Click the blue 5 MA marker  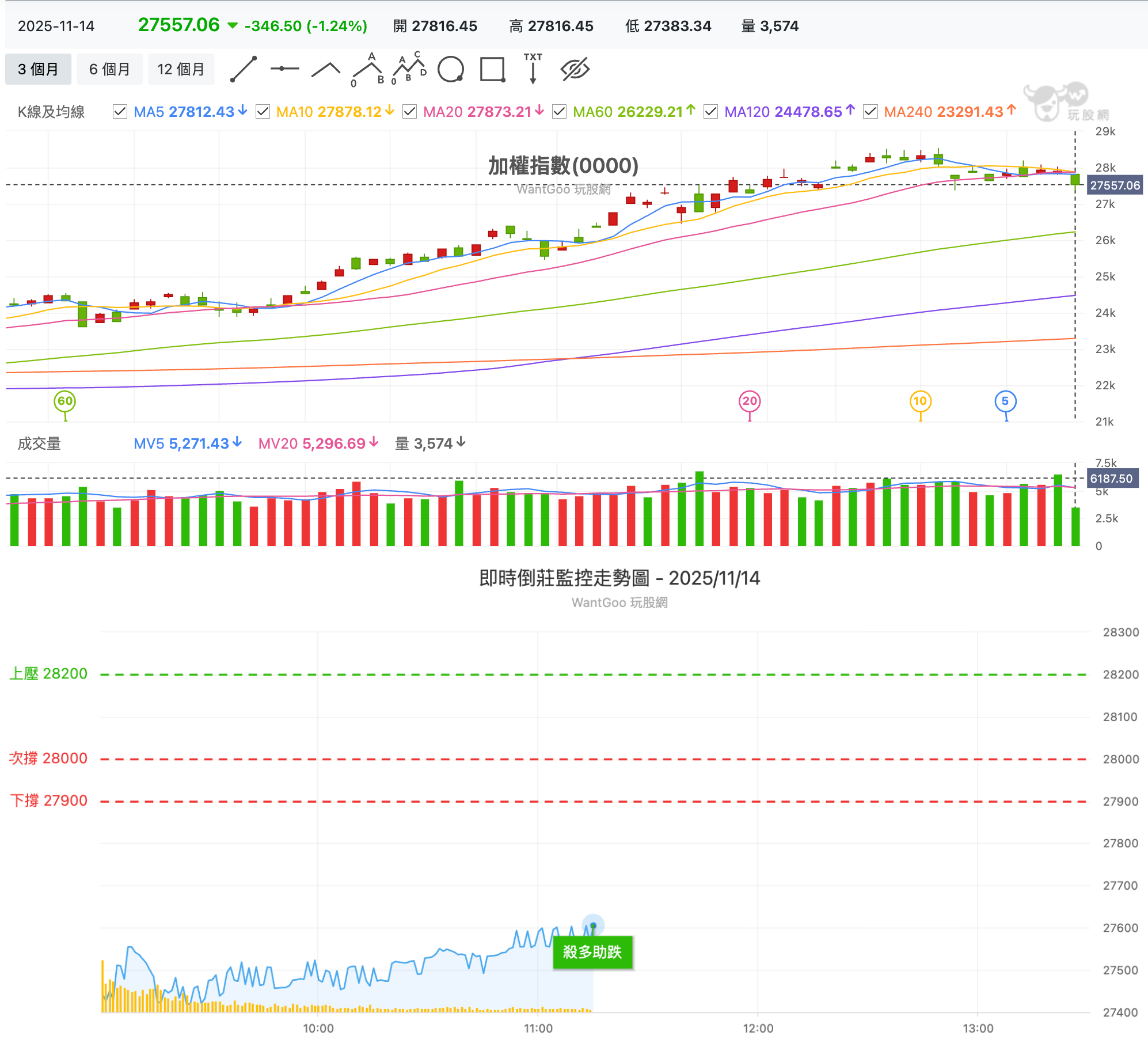coord(1005,401)
